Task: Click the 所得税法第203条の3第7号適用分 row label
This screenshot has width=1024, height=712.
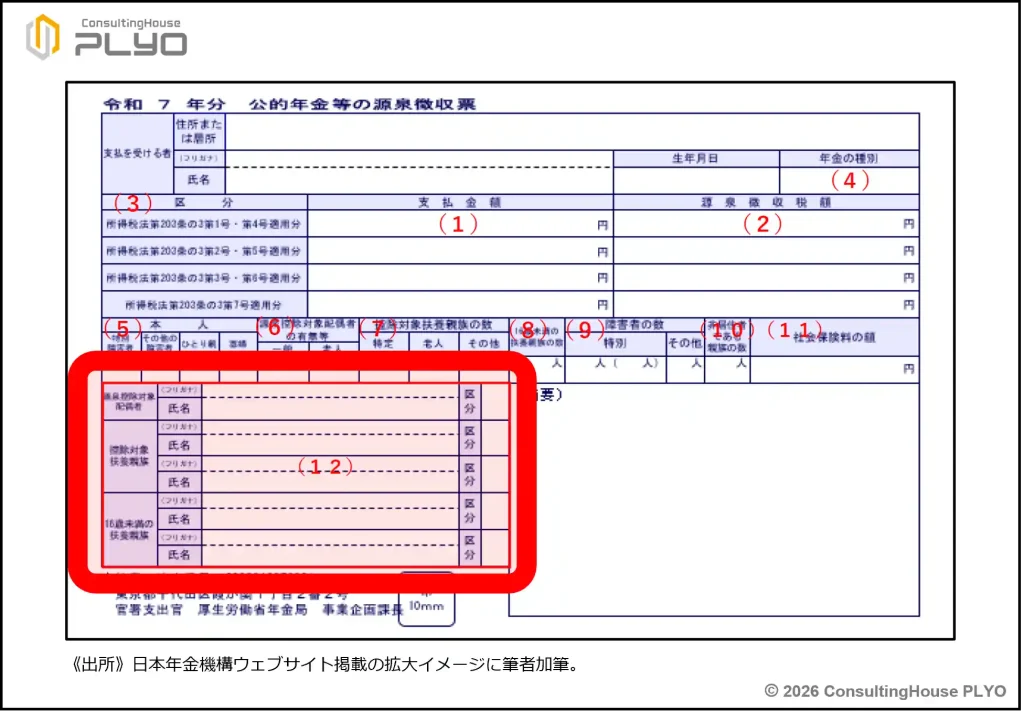Action: (x=204, y=304)
